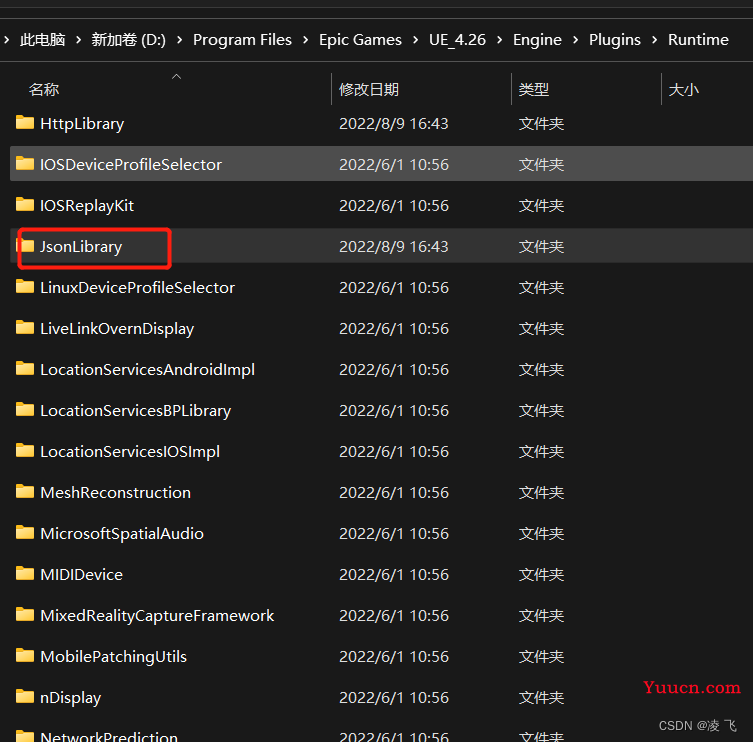Click the LocationServicesAndroidImpl folder icon
This screenshot has width=753, height=742.
(25, 369)
